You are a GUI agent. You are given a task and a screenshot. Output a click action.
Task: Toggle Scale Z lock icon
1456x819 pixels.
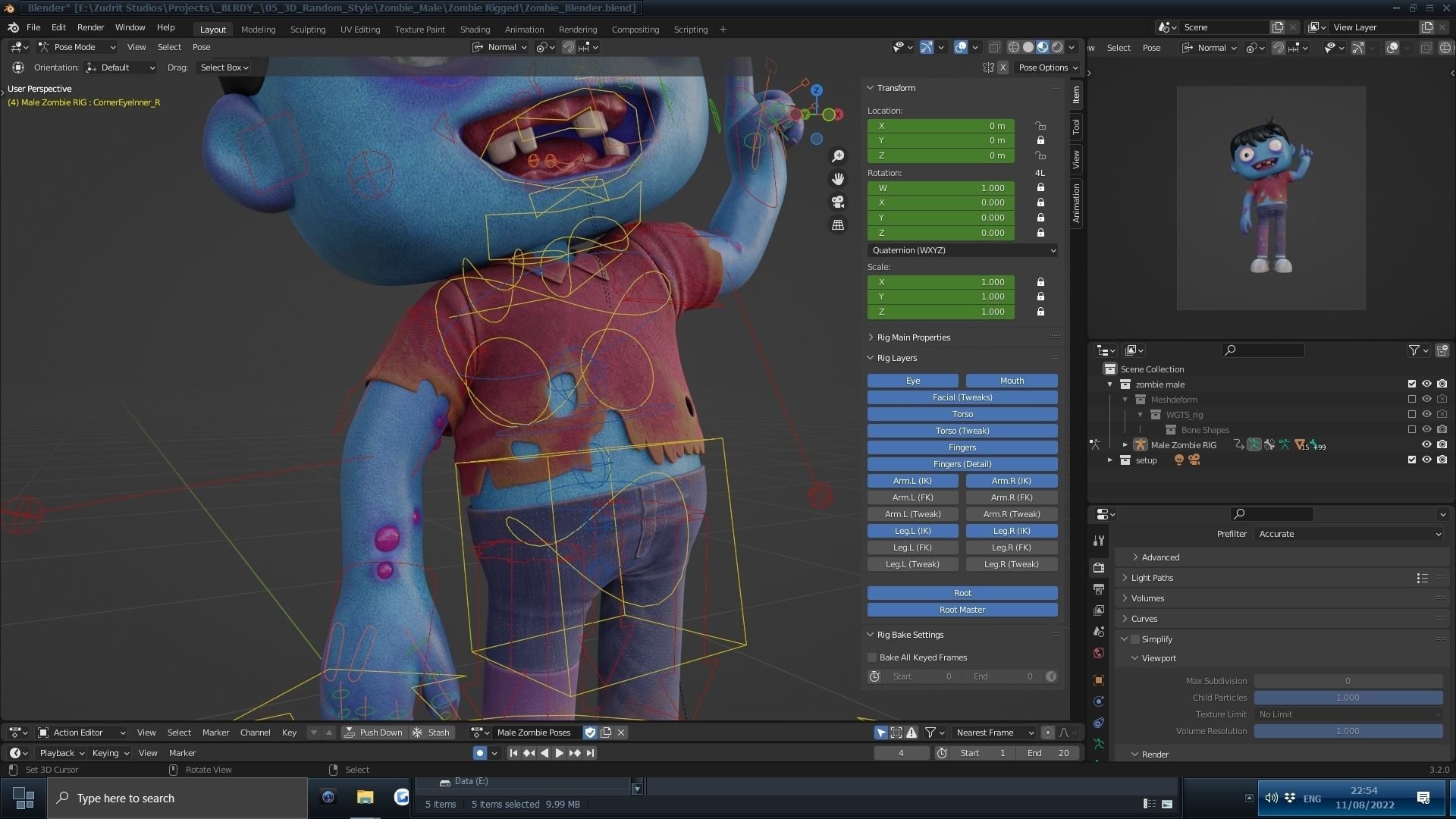(x=1040, y=312)
